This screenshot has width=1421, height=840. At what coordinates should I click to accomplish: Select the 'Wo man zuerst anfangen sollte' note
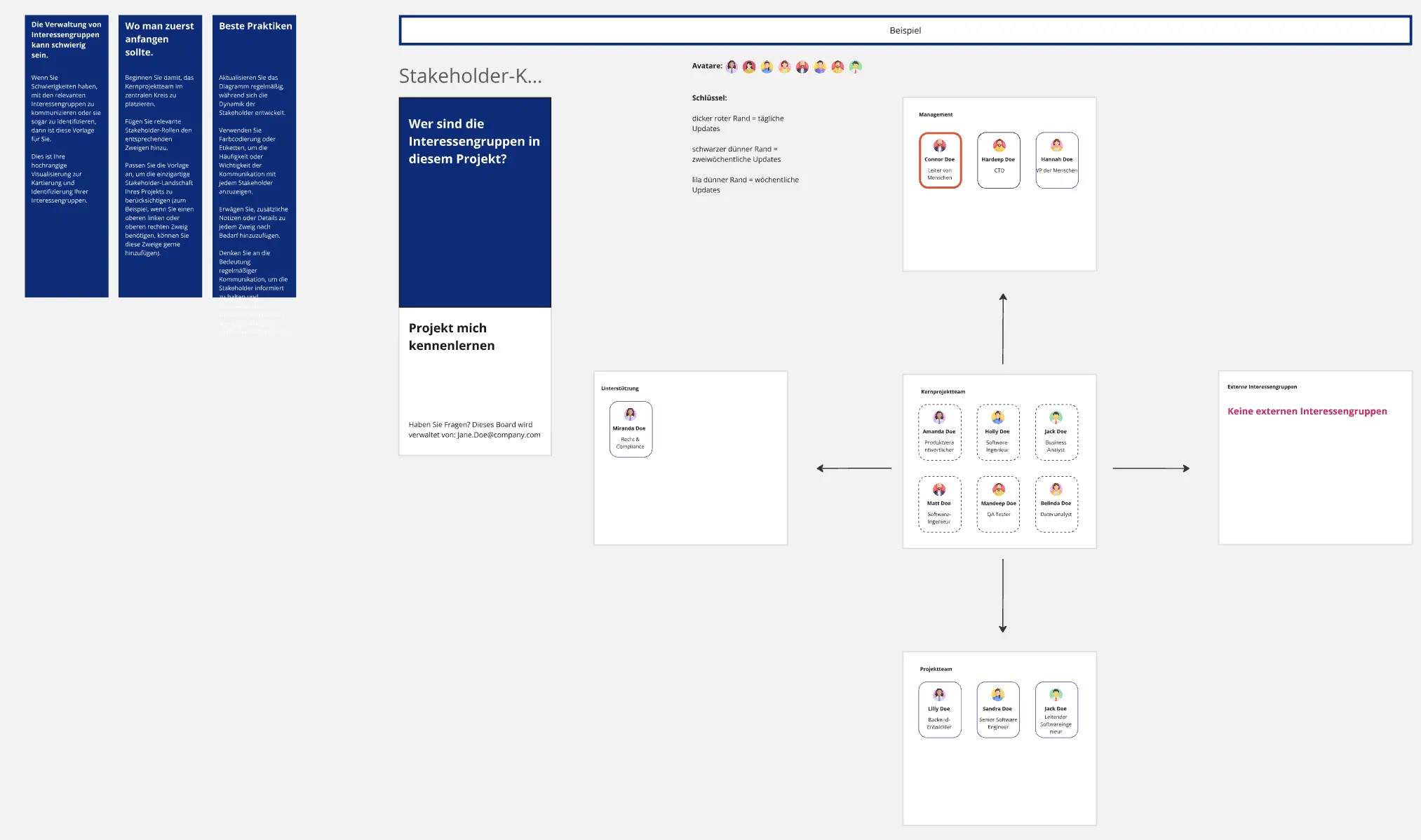click(x=160, y=156)
